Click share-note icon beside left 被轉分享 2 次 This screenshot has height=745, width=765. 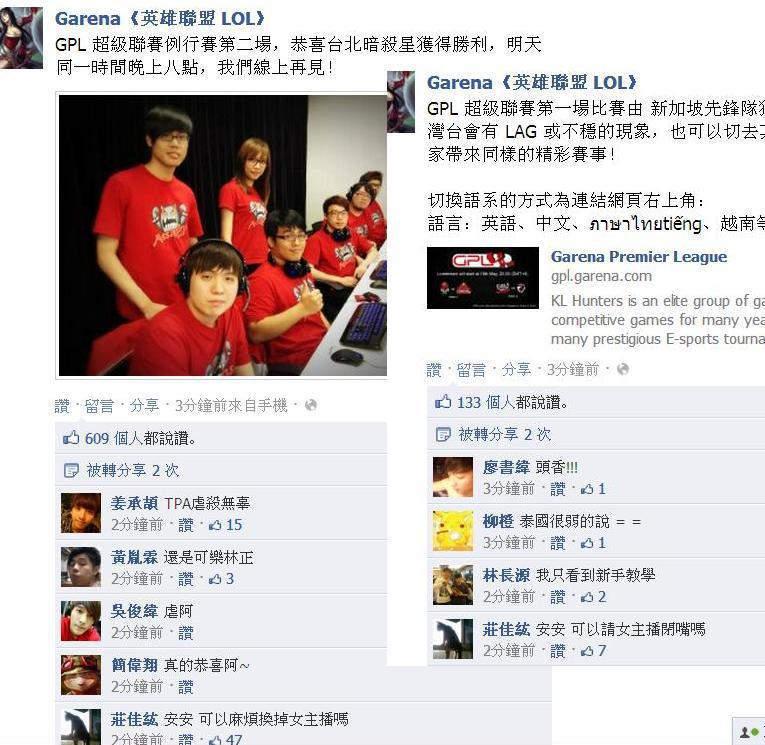tap(71, 470)
